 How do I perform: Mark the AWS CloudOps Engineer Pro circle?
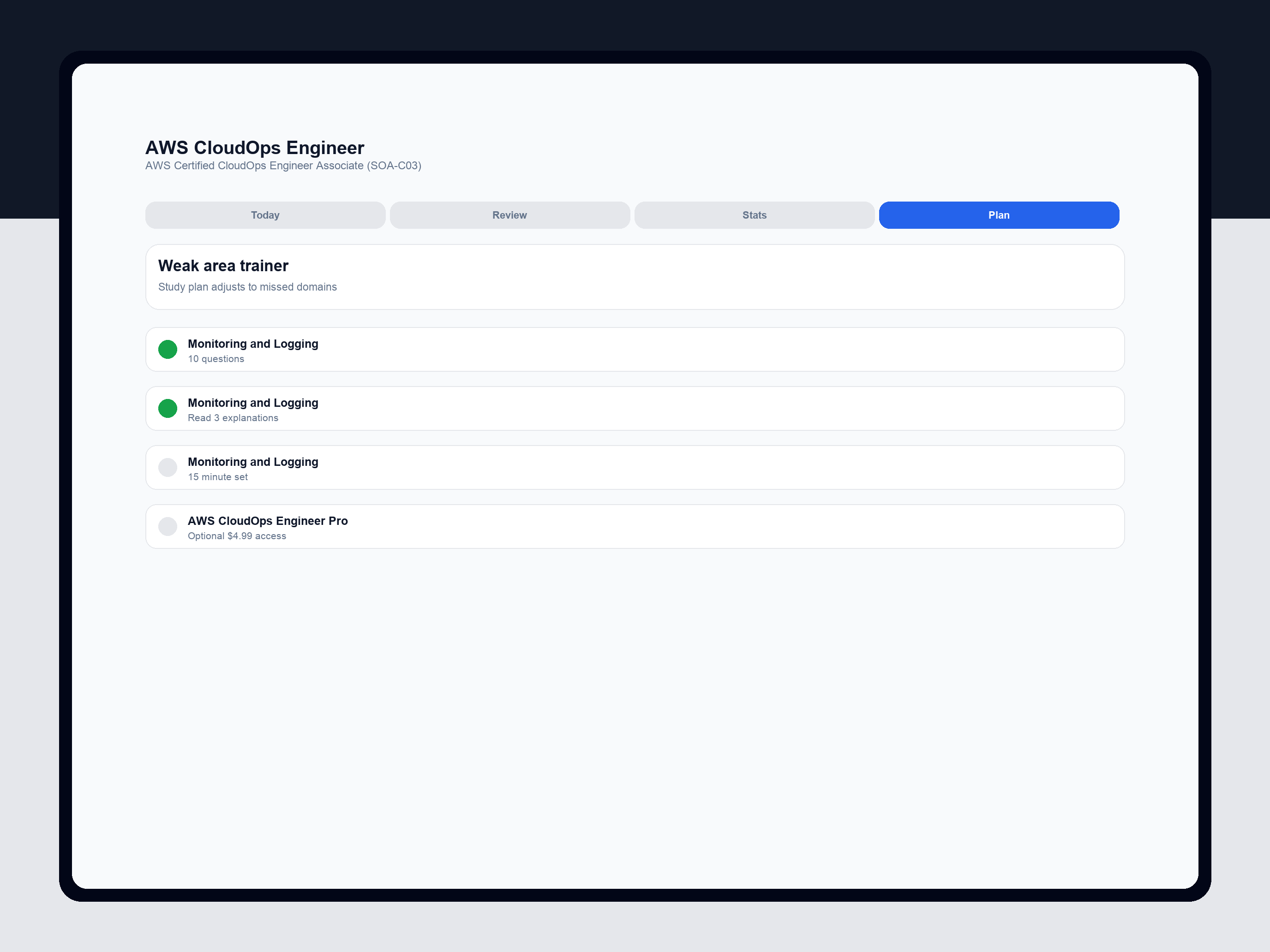point(168,527)
